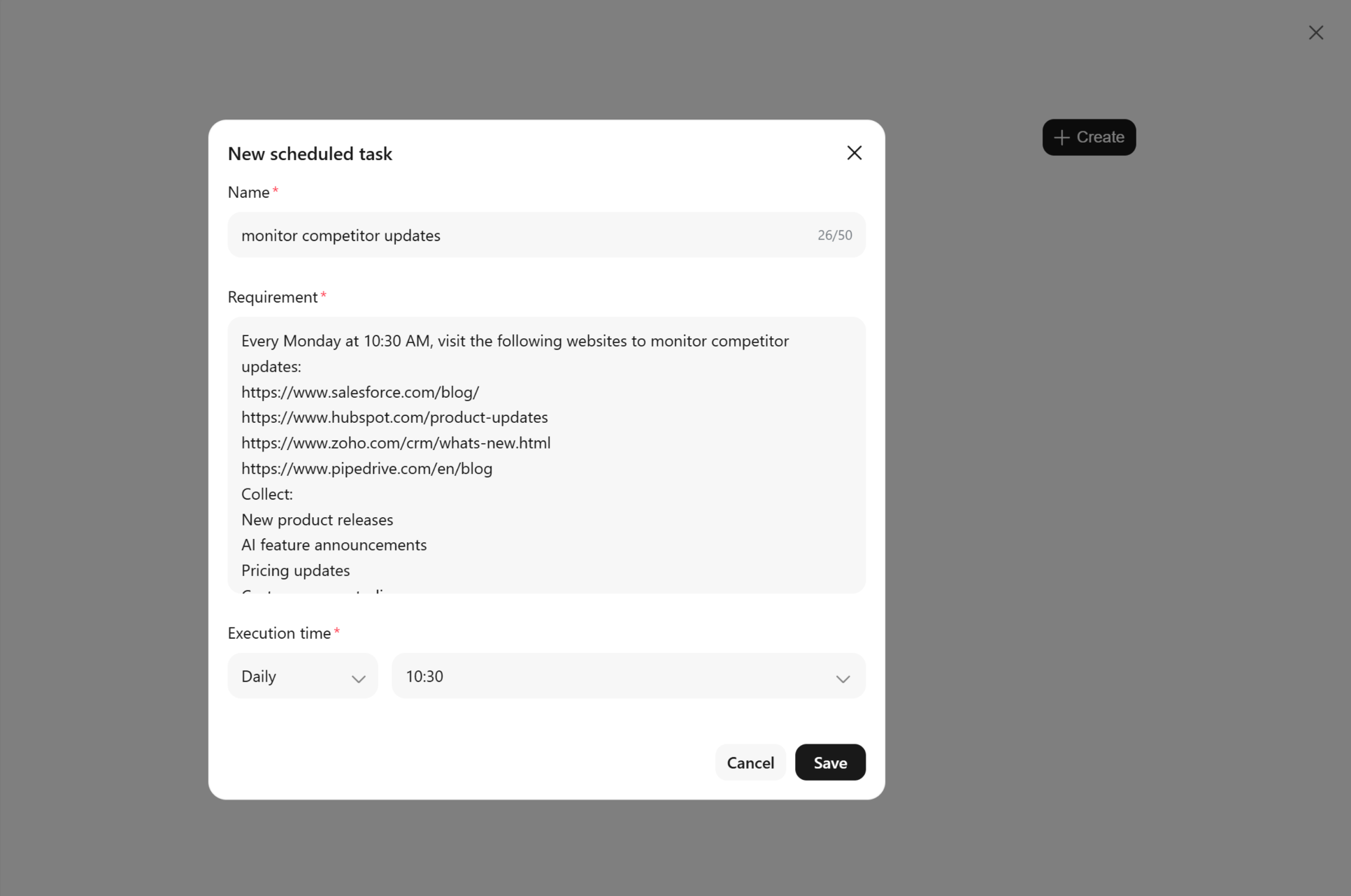1351x896 pixels.
Task: Focus the Name field with monitor competitor updates
Action: (547, 235)
